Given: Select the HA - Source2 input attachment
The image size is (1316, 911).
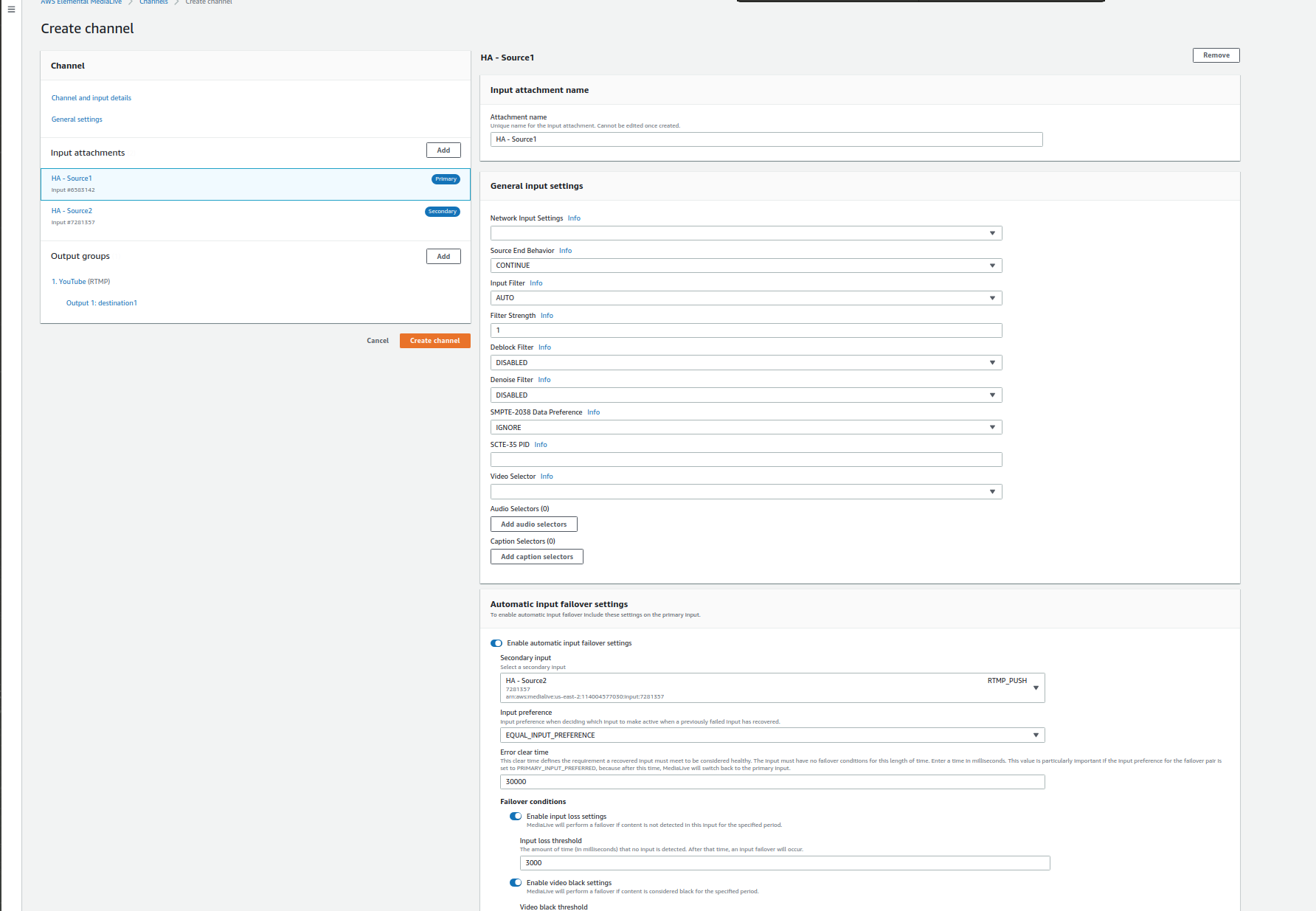Looking at the screenshot, I should pos(255,217).
